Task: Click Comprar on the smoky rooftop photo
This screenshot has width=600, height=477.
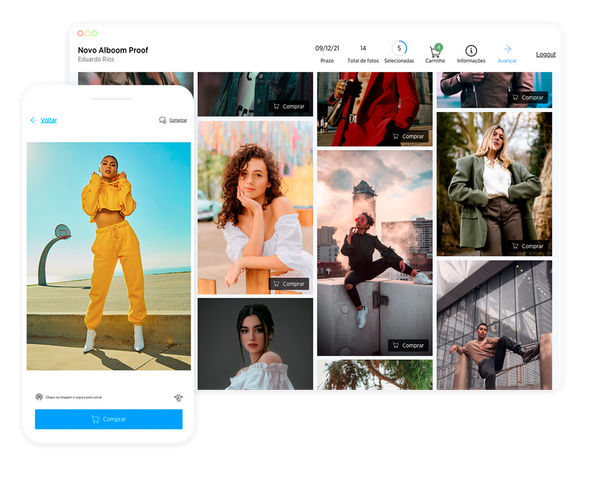Action: [x=408, y=345]
